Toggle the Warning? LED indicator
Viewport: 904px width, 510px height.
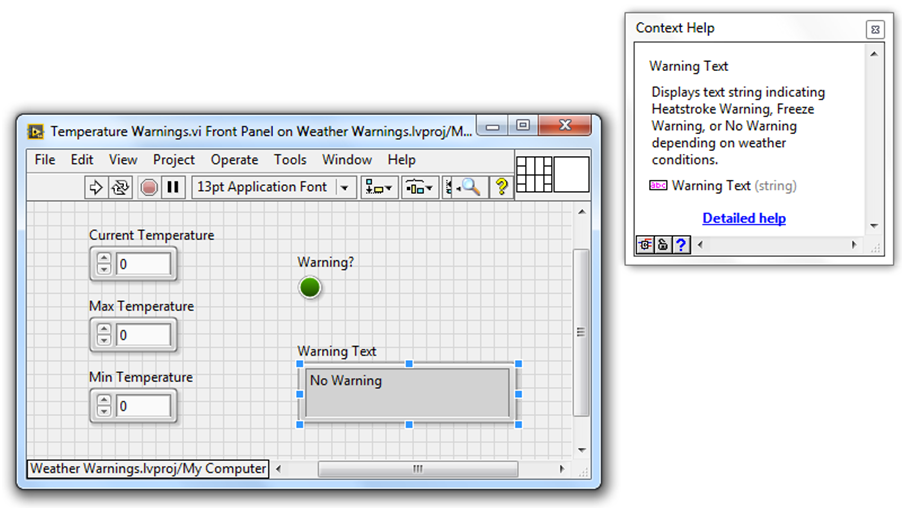coord(310,288)
